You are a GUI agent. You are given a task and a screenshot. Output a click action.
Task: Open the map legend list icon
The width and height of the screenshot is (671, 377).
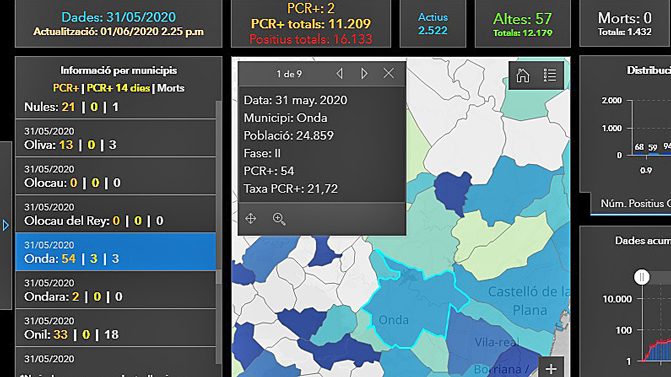(550, 75)
